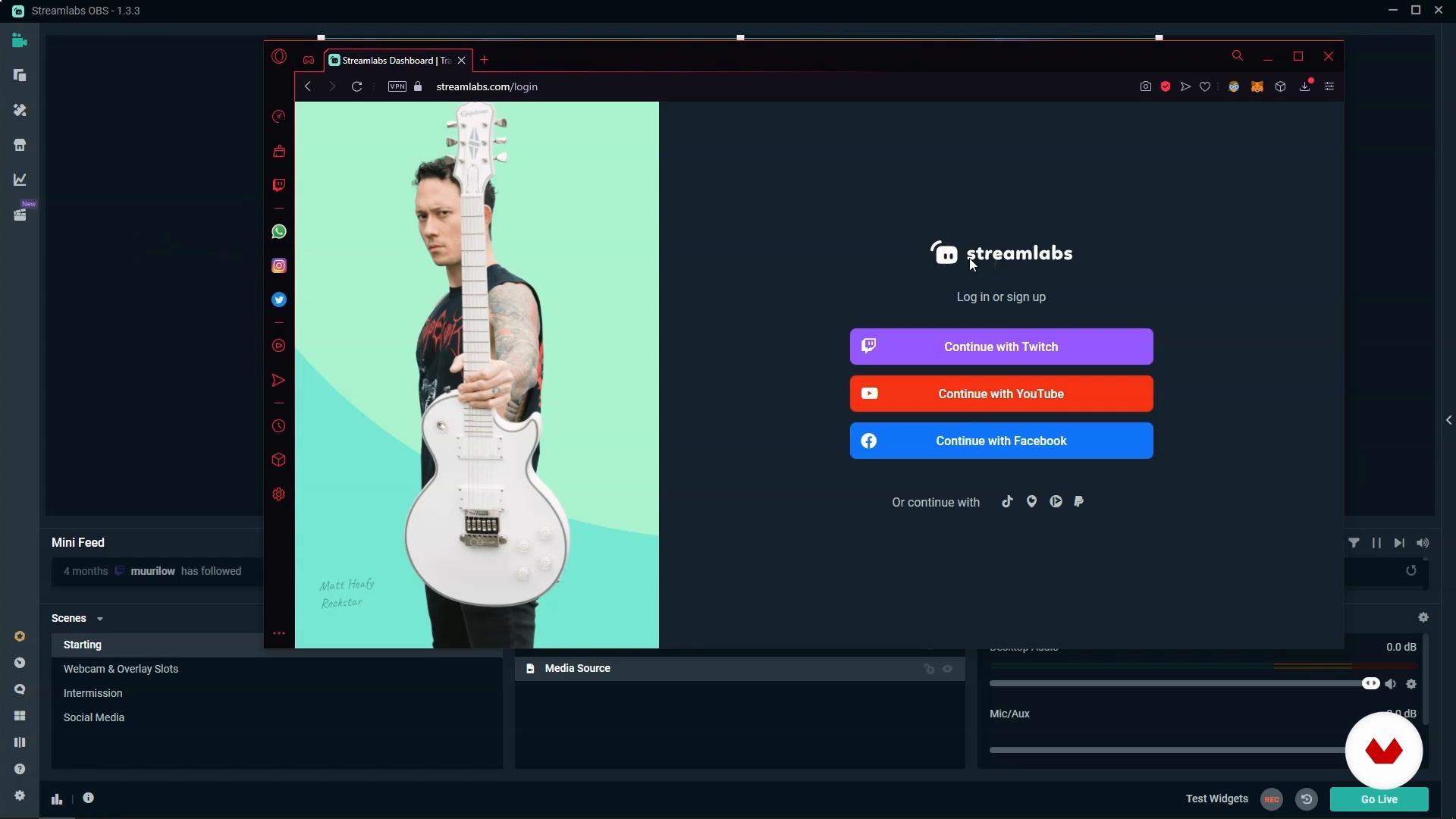Go back in the Opera browser
This screenshot has width=1456, height=819.
[308, 86]
